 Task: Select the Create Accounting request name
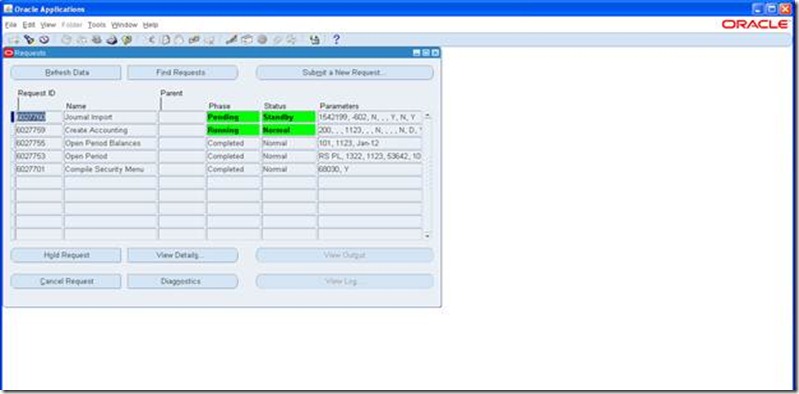point(111,130)
